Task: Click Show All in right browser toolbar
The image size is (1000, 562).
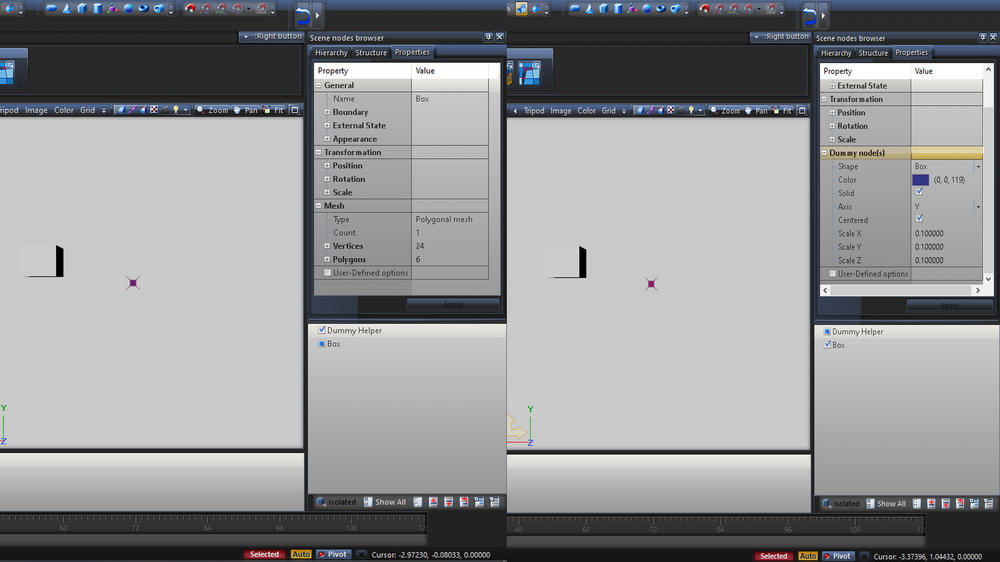Action: click(x=886, y=503)
